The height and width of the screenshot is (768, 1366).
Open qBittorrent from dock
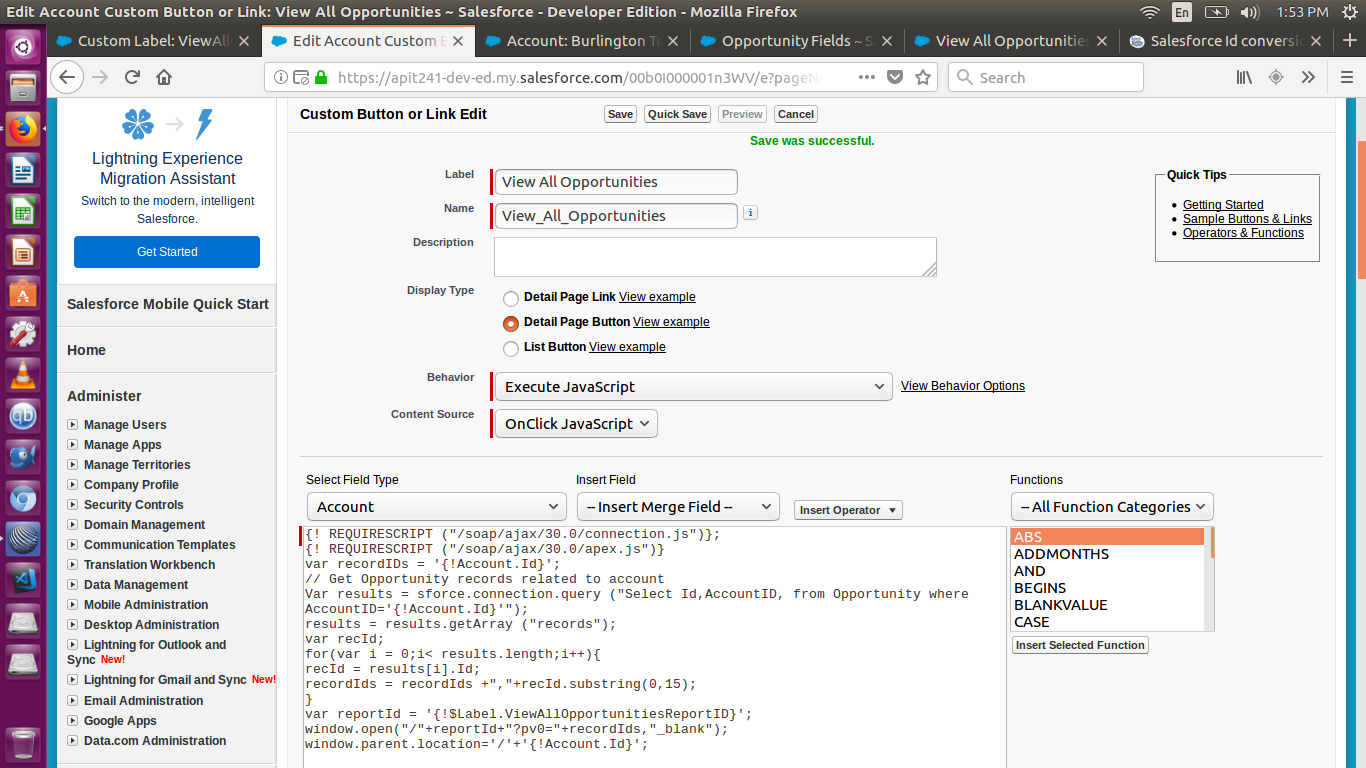23,416
